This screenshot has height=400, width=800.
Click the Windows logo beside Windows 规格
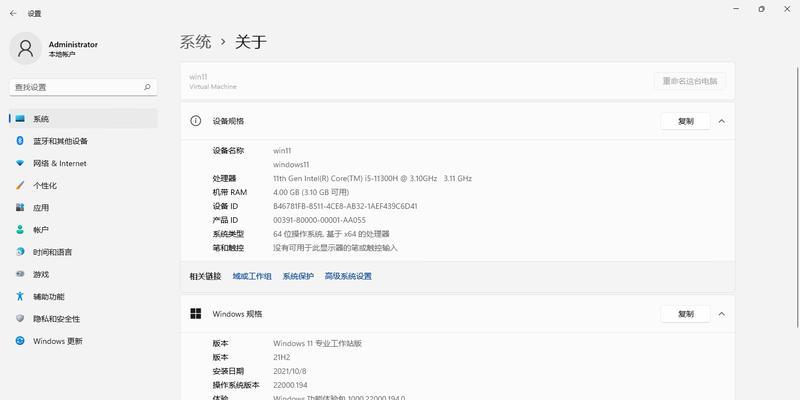coord(195,314)
